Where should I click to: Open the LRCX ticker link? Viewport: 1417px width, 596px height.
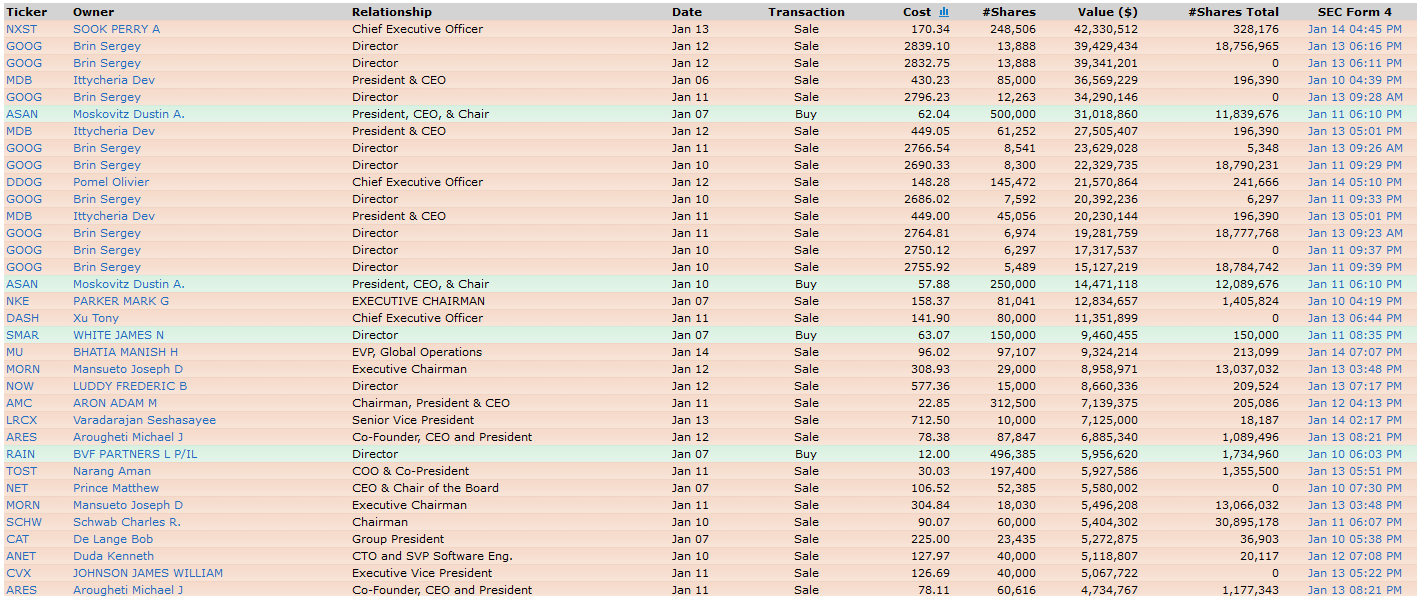tap(22, 420)
